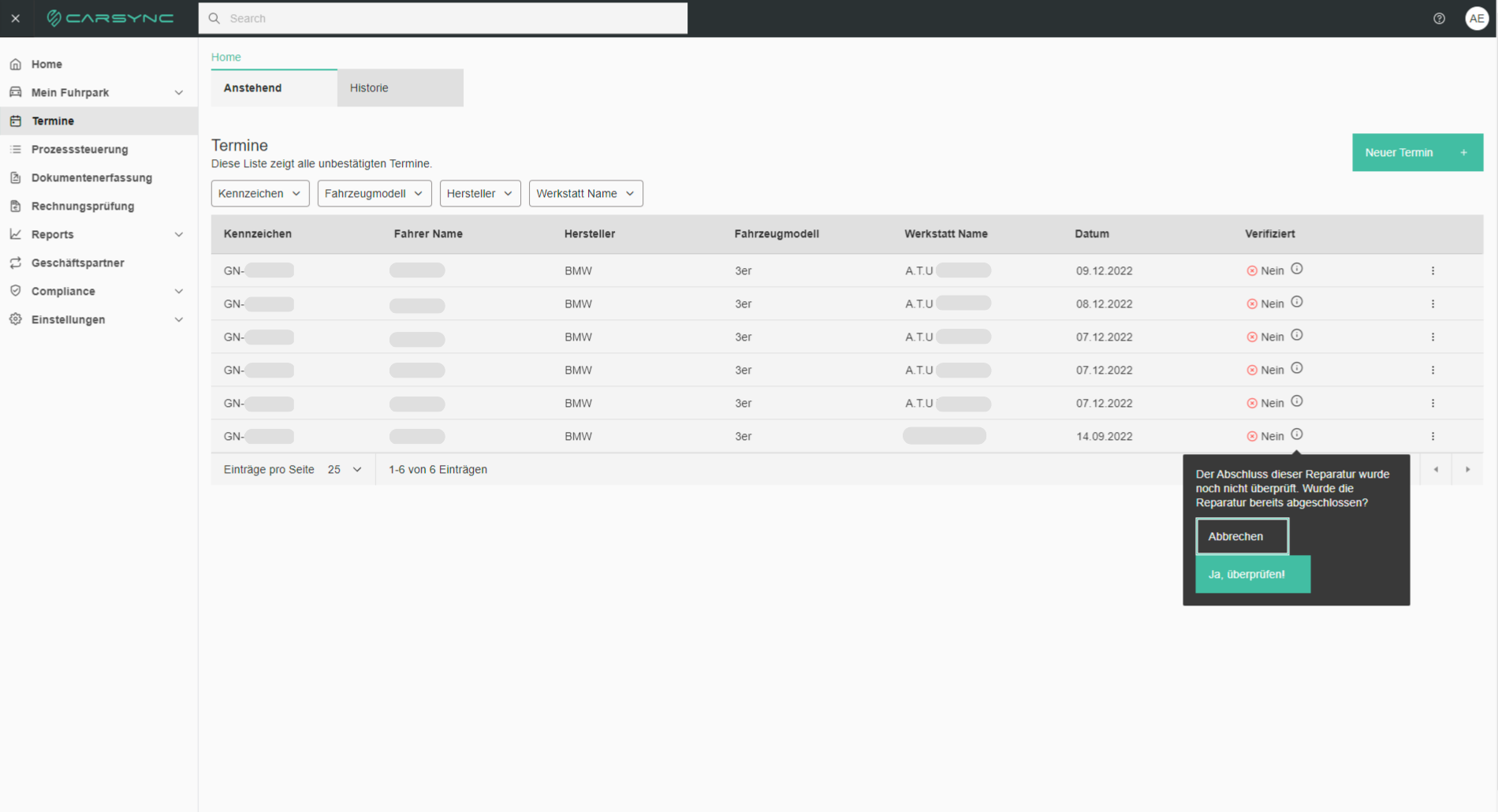This screenshot has height=812, width=1498.
Task: Click Abbrechen in the popup
Action: click(x=1242, y=536)
